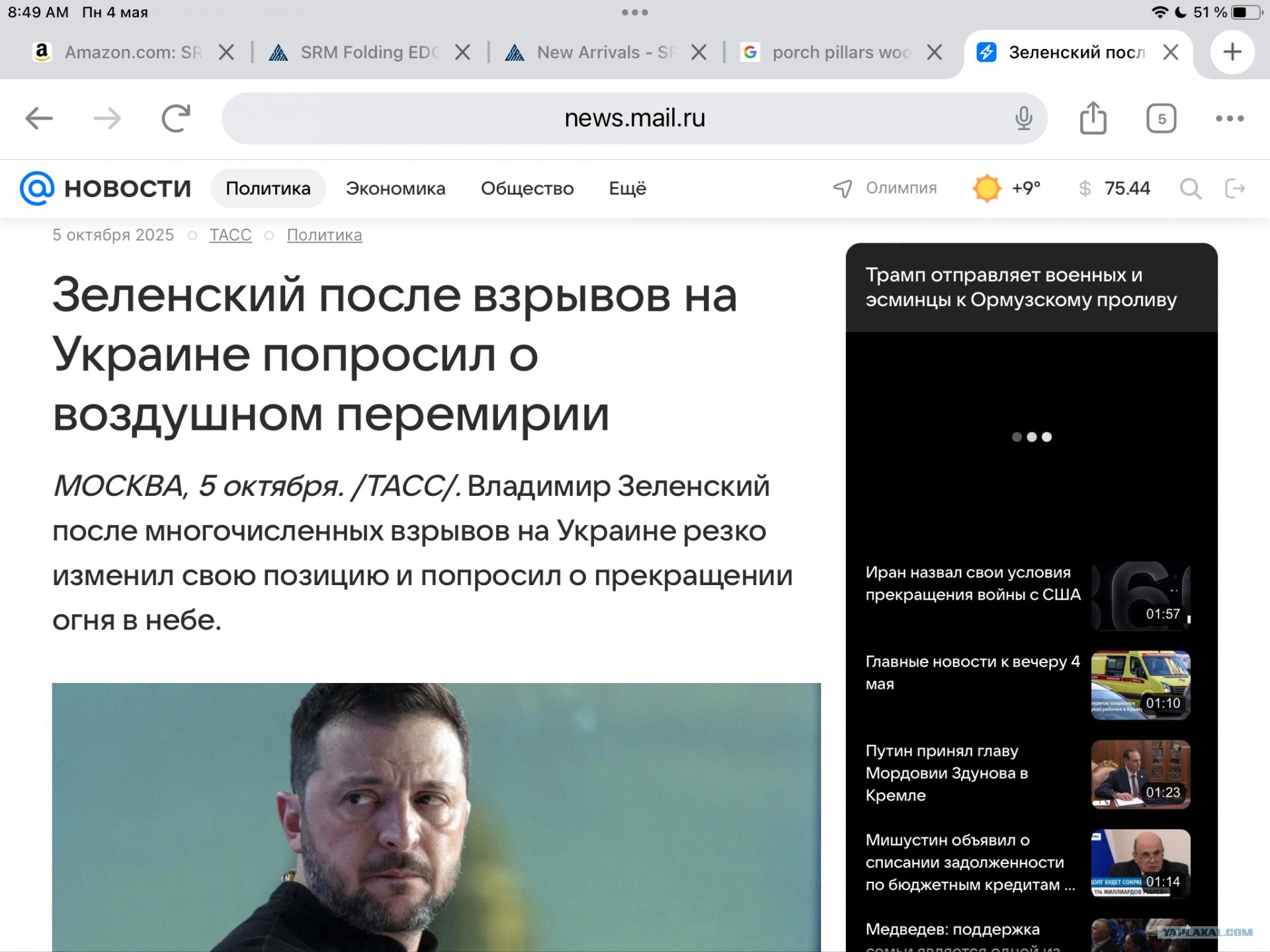Image resolution: width=1270 pixels, height=952 pixels.
Task: Tap the sign-in icon
Action: pyautogui.click(x=1235, y=188)
